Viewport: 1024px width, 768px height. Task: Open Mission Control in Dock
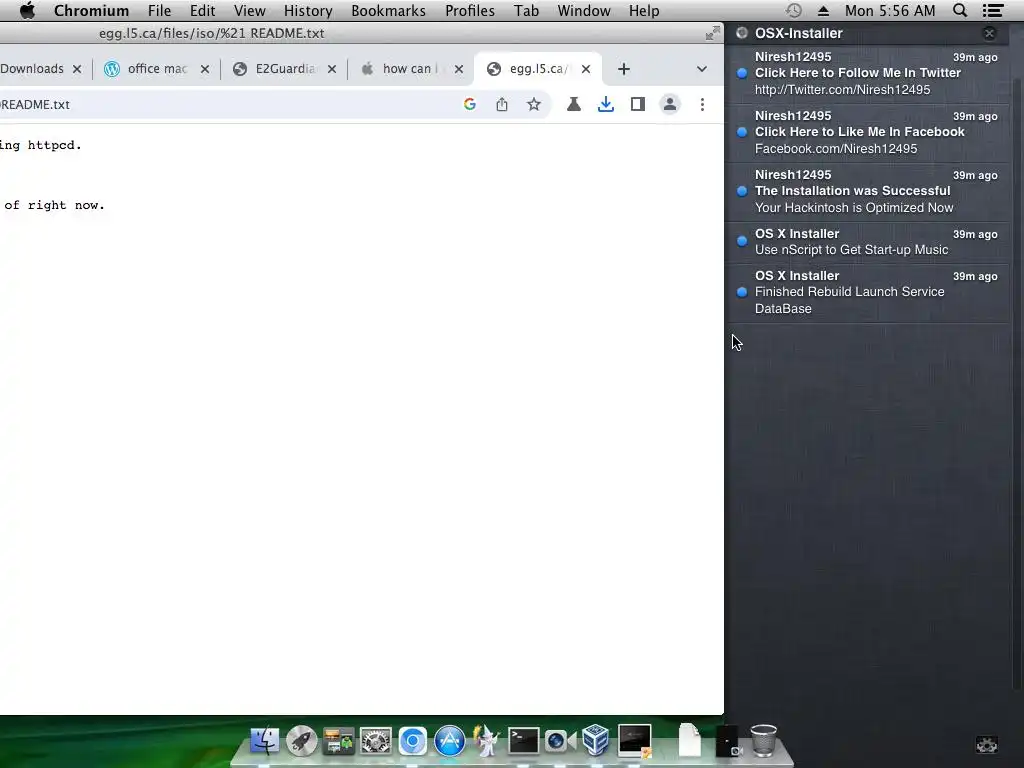[x=338, y=741]
